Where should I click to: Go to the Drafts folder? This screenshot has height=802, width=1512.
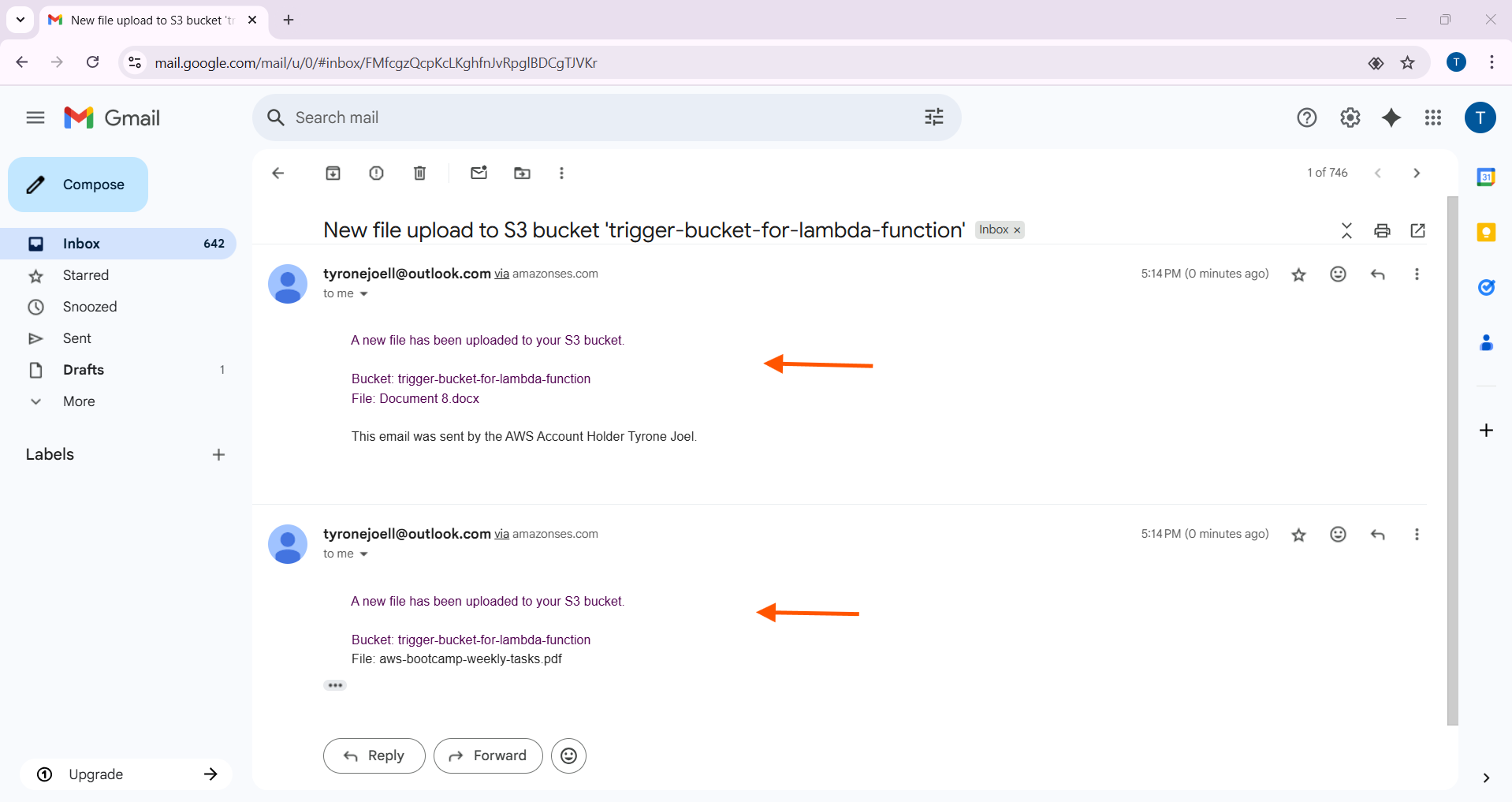point(84,370)
